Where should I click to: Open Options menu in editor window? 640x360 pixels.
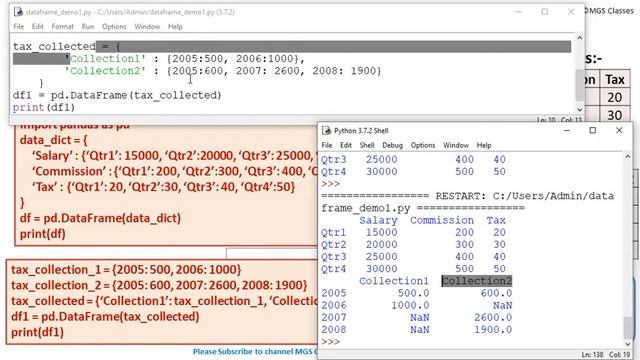pos(114,27)
